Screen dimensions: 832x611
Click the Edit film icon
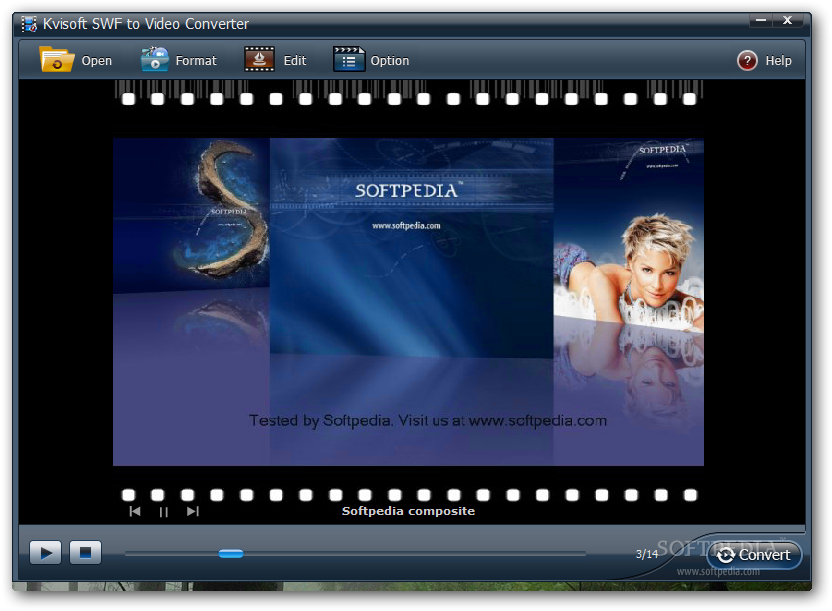click(259, 59)
